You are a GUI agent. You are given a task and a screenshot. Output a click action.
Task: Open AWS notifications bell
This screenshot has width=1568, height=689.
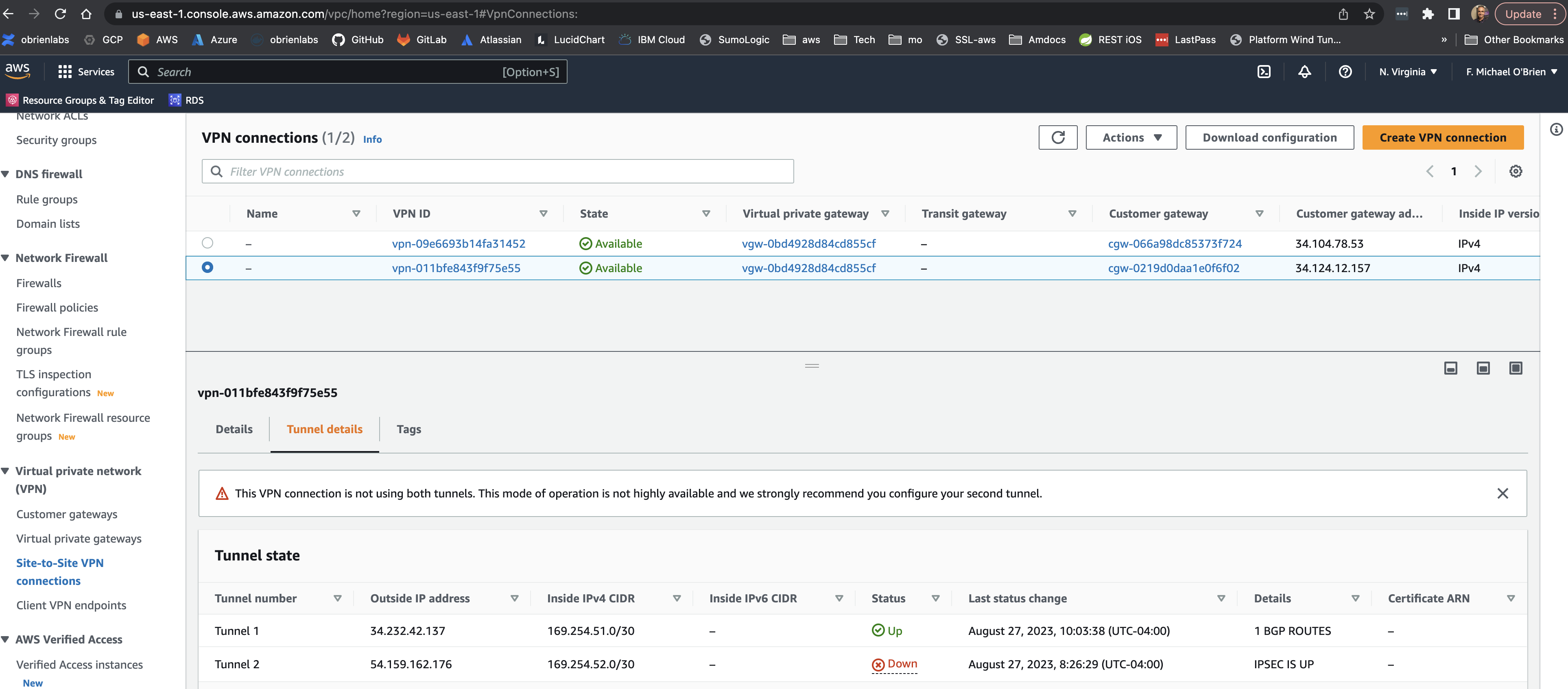(1304, 71)
